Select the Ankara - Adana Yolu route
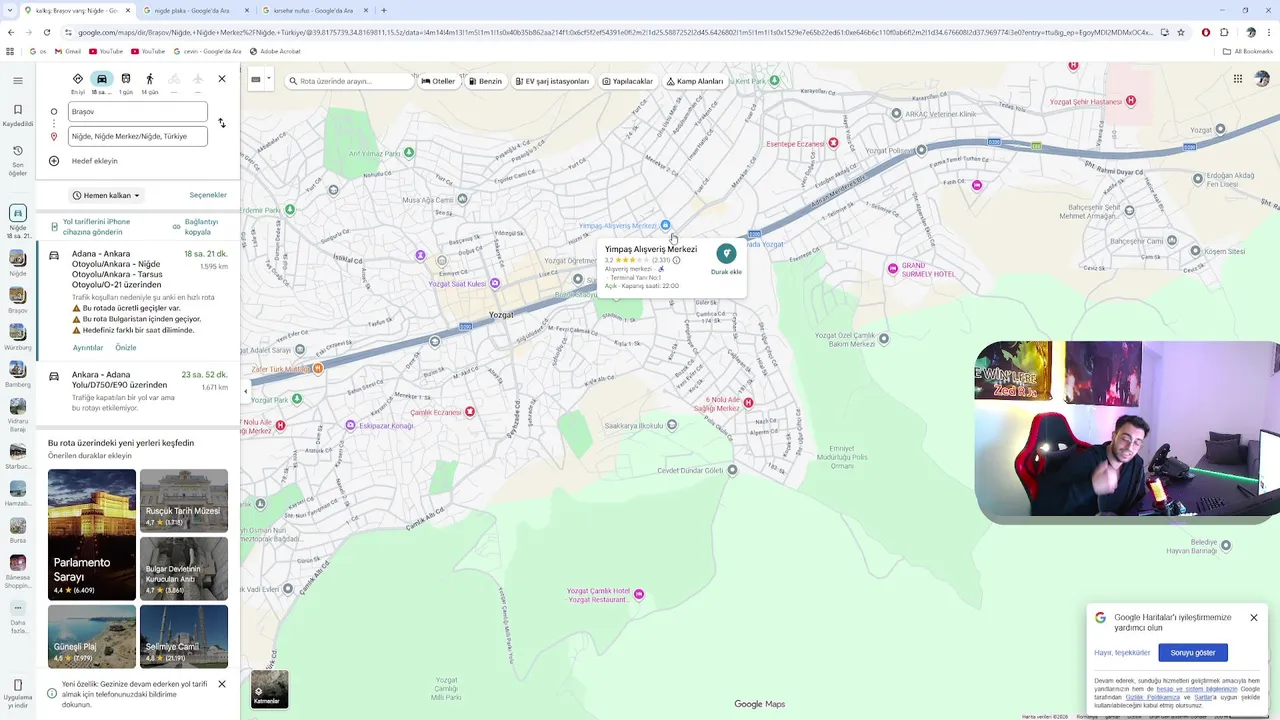The height and width of the screenshot is (720, 1280). click(138, 391)
